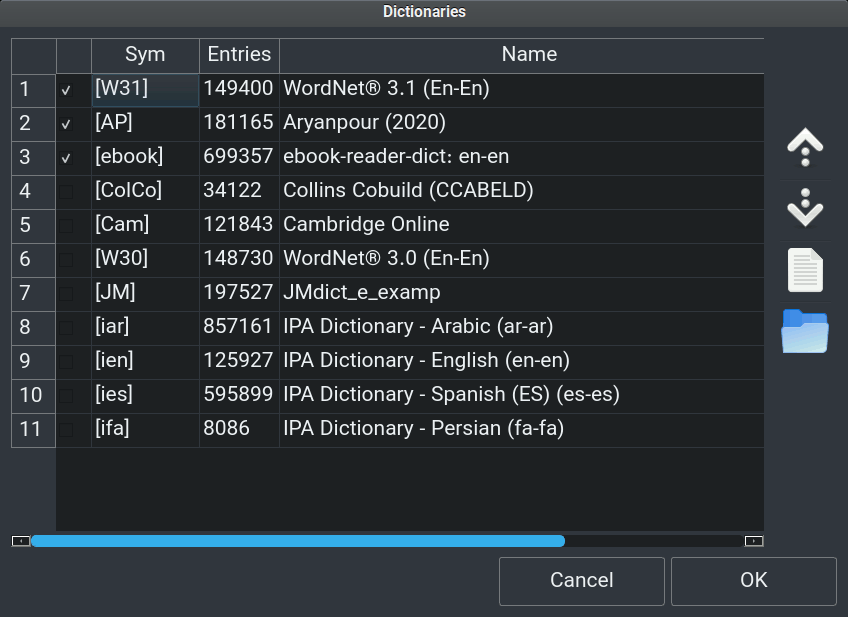Click entries value 197527

click(239, 294)
